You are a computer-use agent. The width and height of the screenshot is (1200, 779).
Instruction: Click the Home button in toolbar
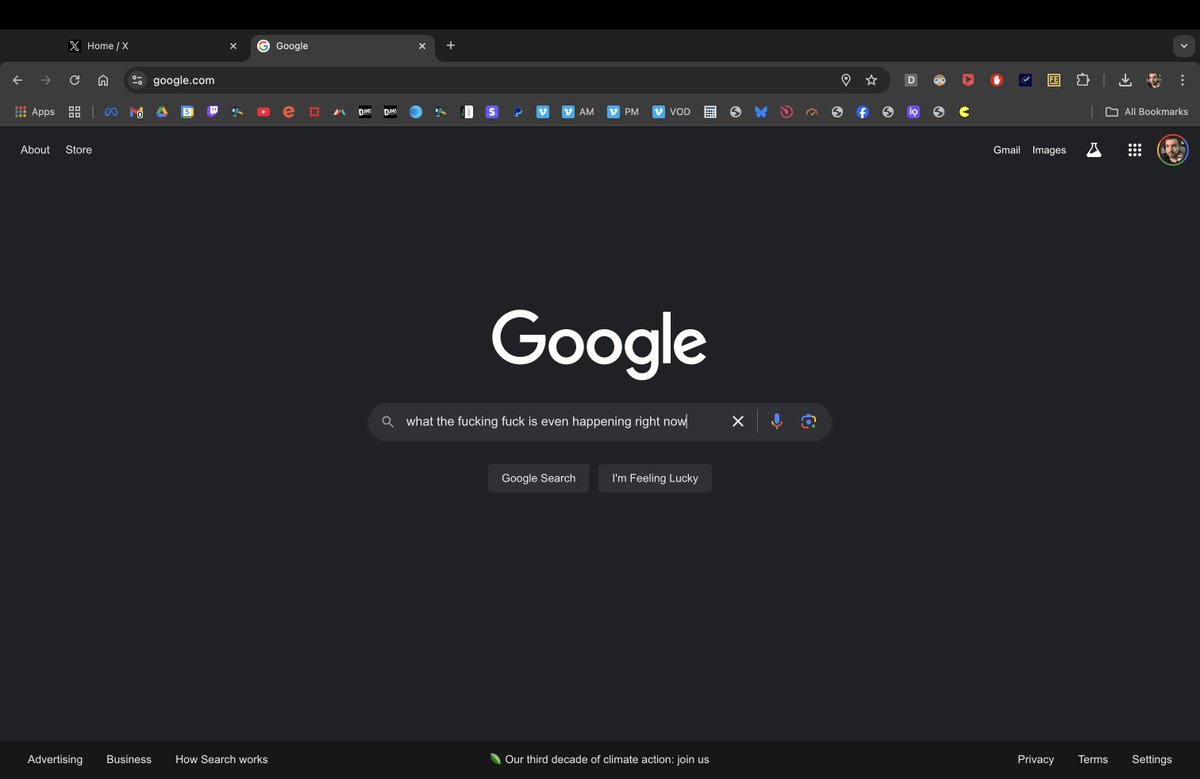[x=103, y=80]
